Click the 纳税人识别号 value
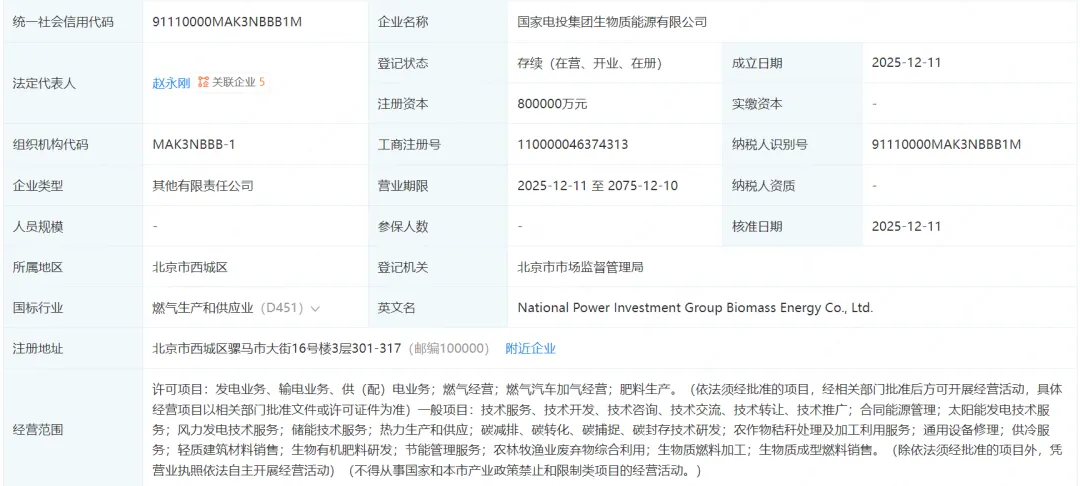The width and height of the screenshot is (1080, 486). click(946, 144)
